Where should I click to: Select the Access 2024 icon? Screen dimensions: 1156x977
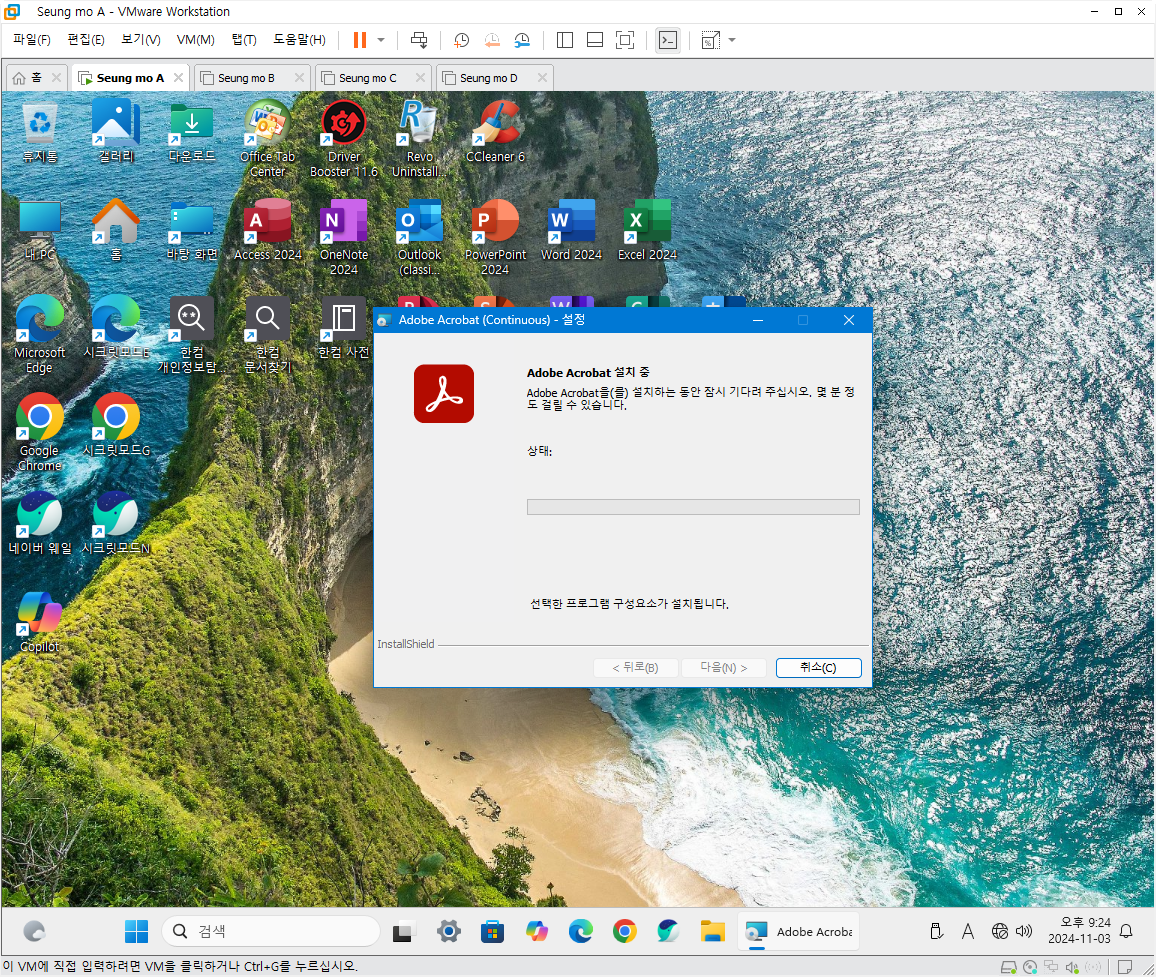click(x=268, y=230)
